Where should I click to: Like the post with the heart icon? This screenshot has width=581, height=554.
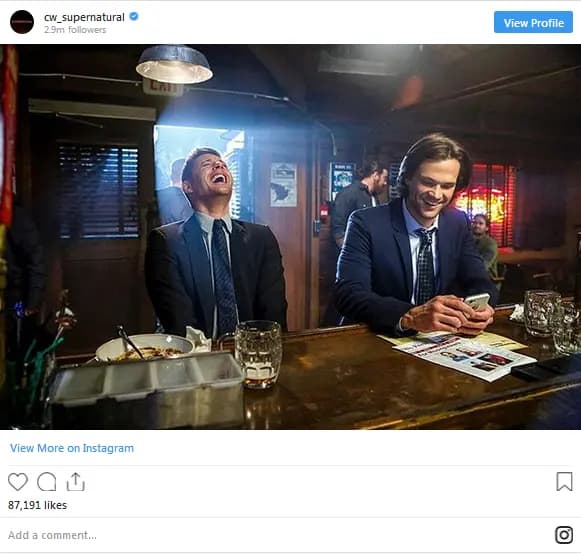[x=18, y=482]
